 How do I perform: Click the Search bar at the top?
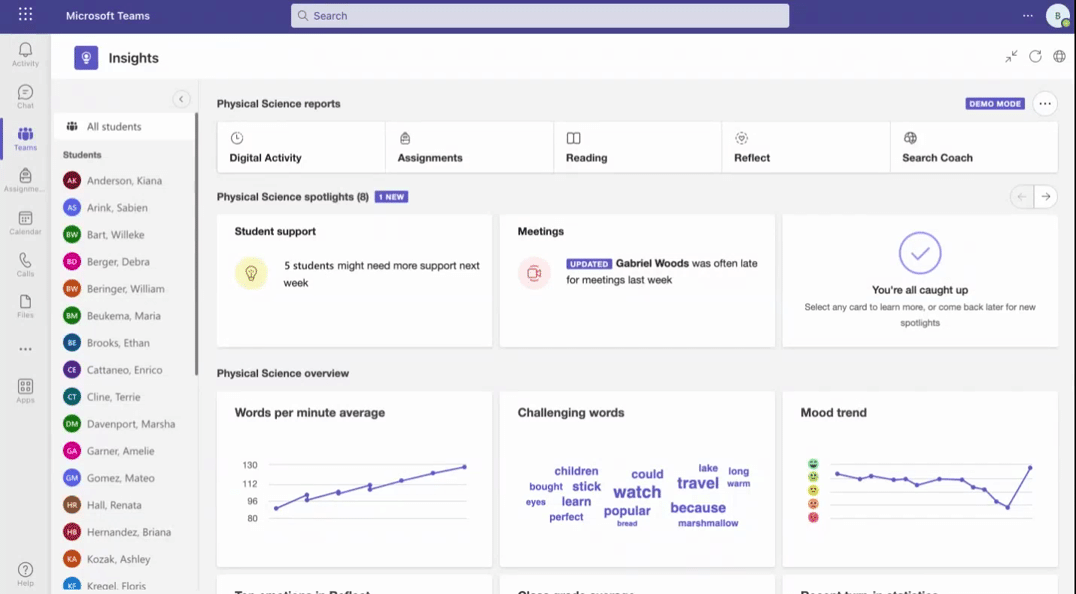tap(540, 16)
